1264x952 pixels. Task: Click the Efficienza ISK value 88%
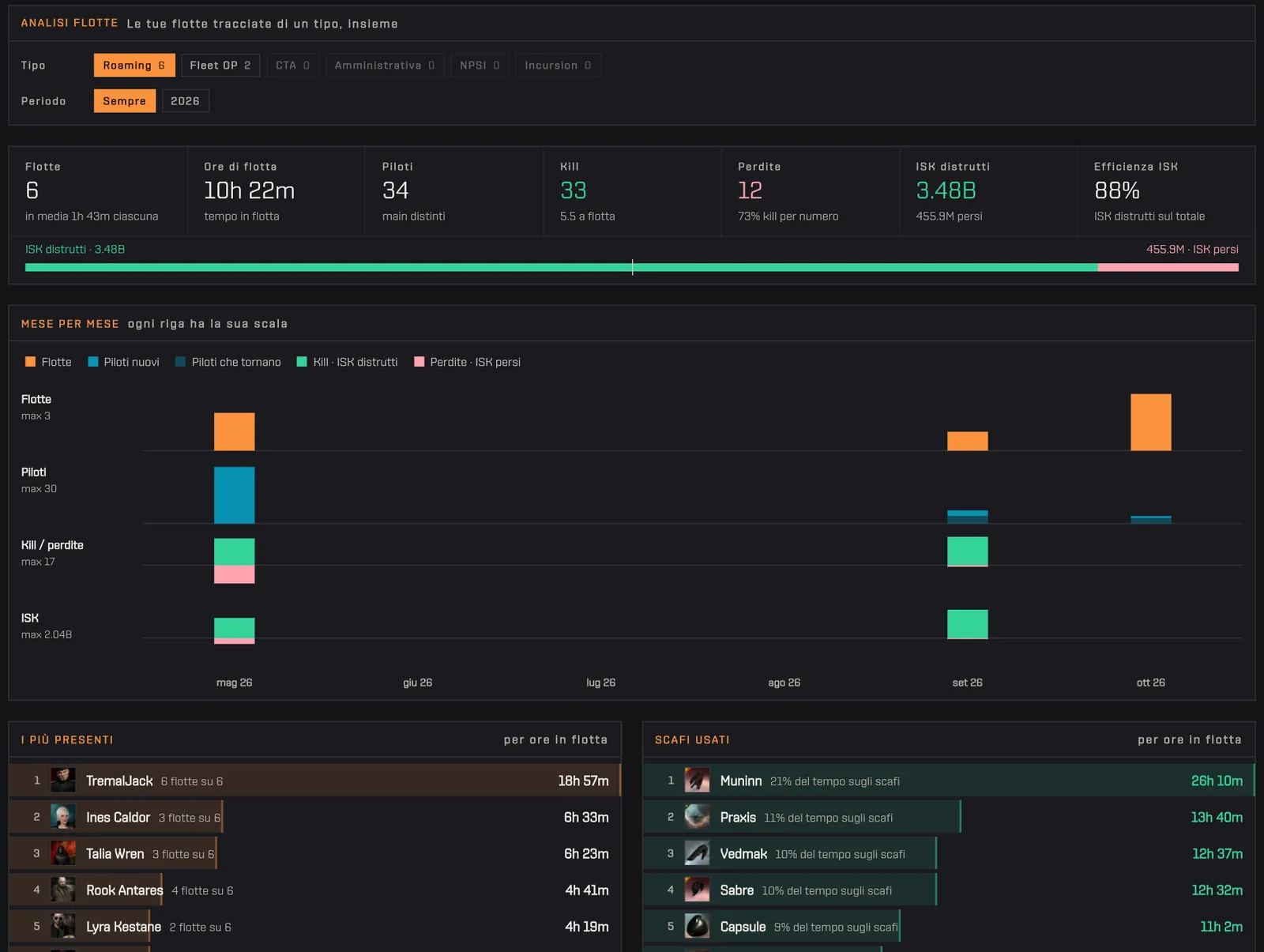1116,190
